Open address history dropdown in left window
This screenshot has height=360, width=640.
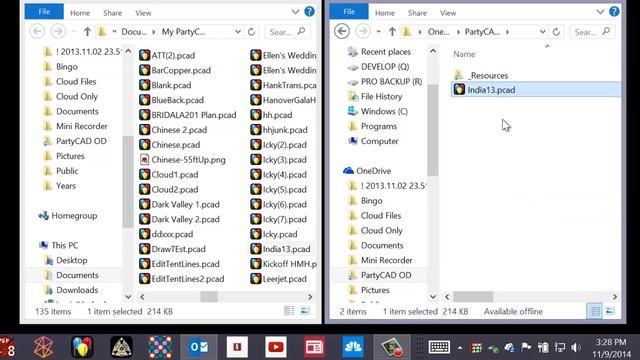[238, 31]
